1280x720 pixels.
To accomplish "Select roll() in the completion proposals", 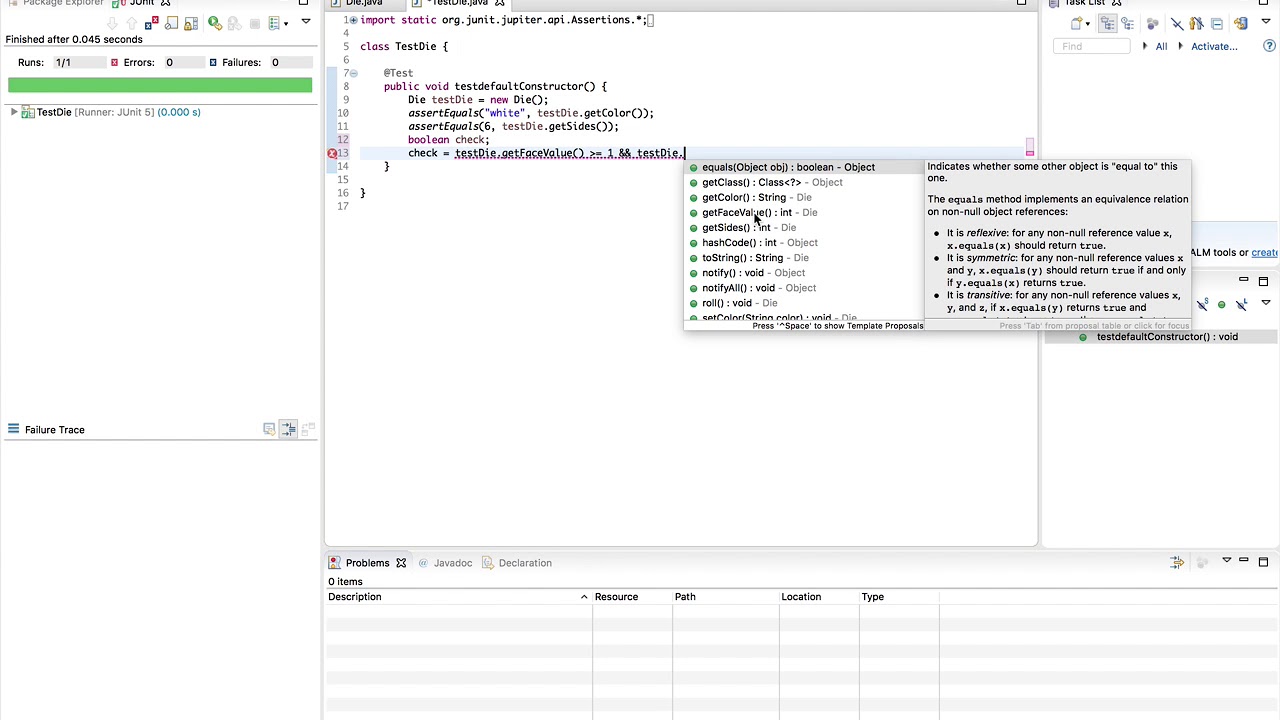I will tap(803, 302).
